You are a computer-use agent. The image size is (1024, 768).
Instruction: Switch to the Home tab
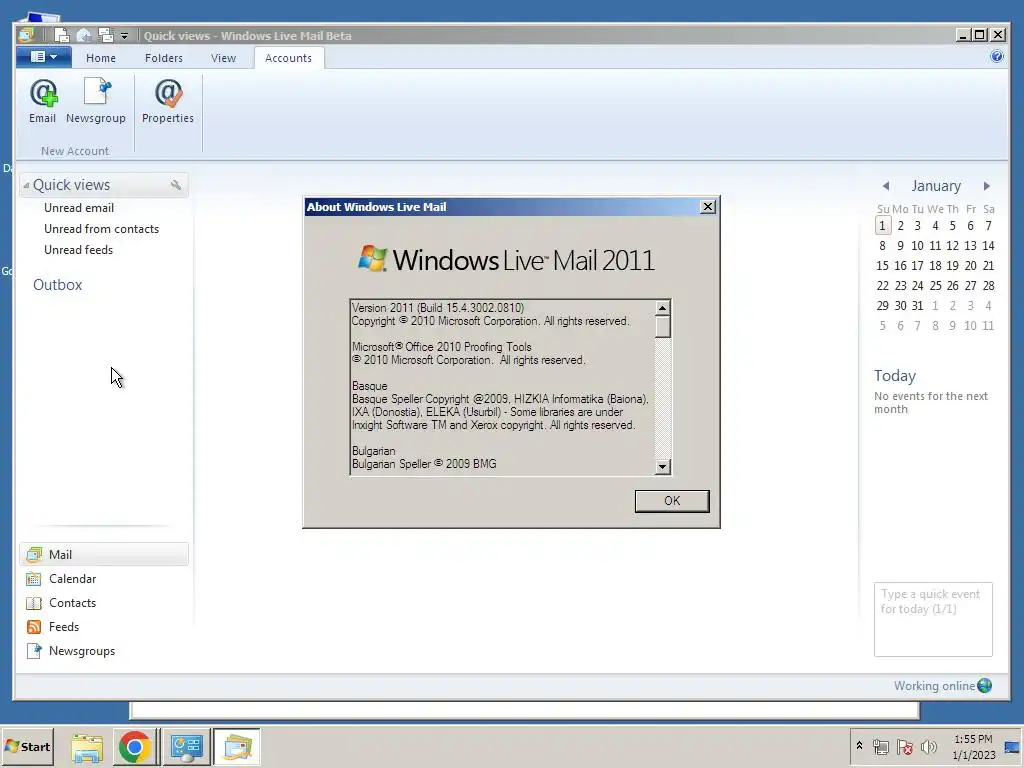tap(101, 58)
